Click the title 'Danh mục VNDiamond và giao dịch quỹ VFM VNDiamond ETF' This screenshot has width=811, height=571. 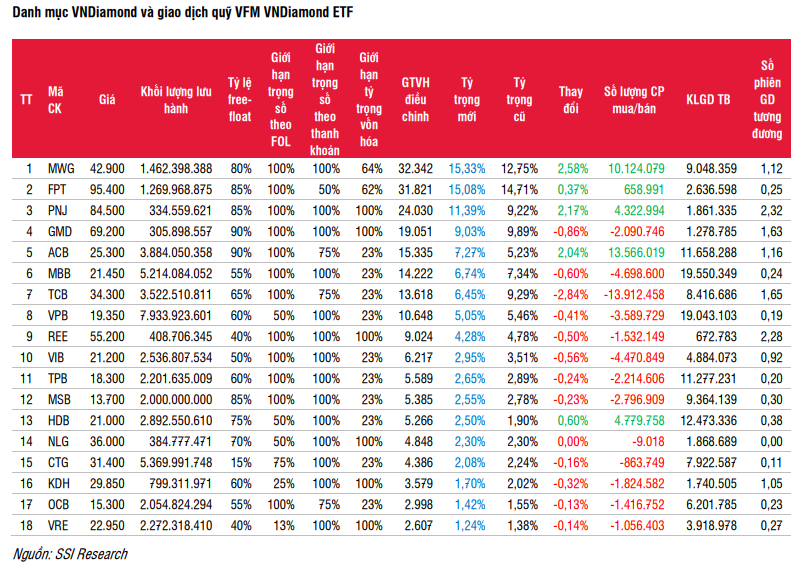[x=183, y=12]
